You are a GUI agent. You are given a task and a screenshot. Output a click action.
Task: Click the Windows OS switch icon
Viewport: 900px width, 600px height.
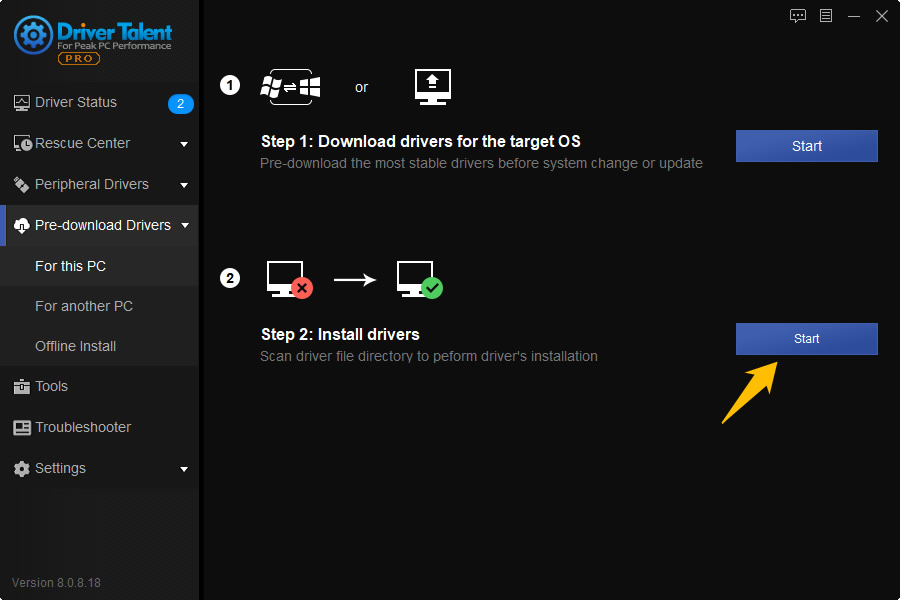tap(290, 87)
